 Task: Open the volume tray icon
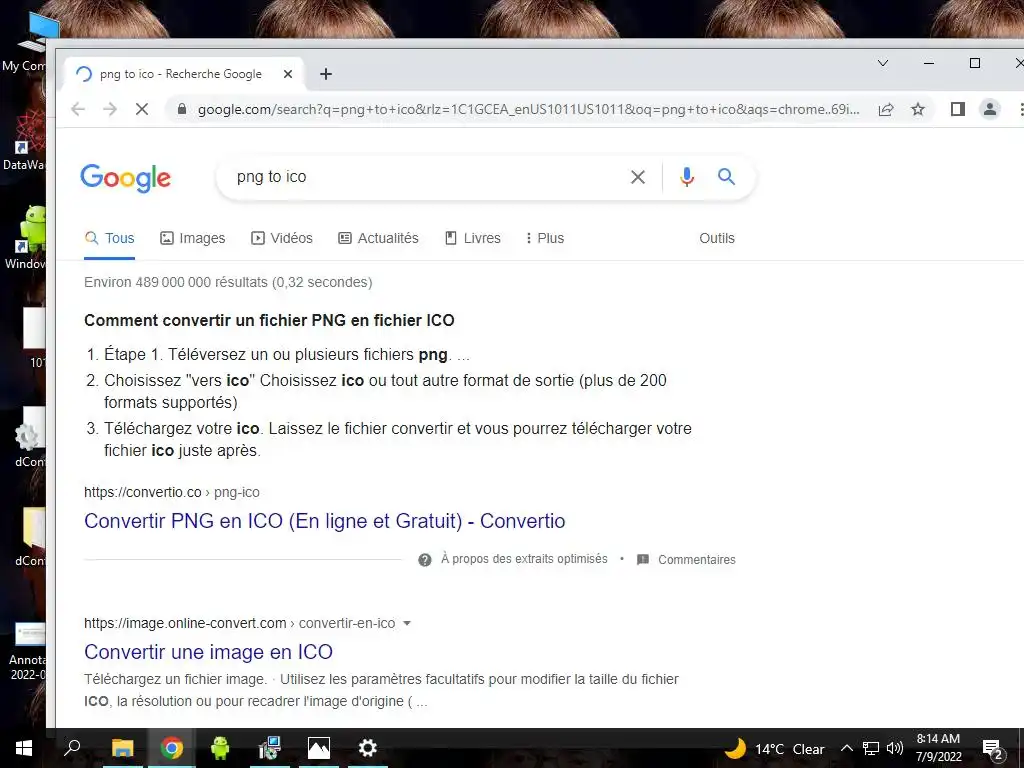895,748
